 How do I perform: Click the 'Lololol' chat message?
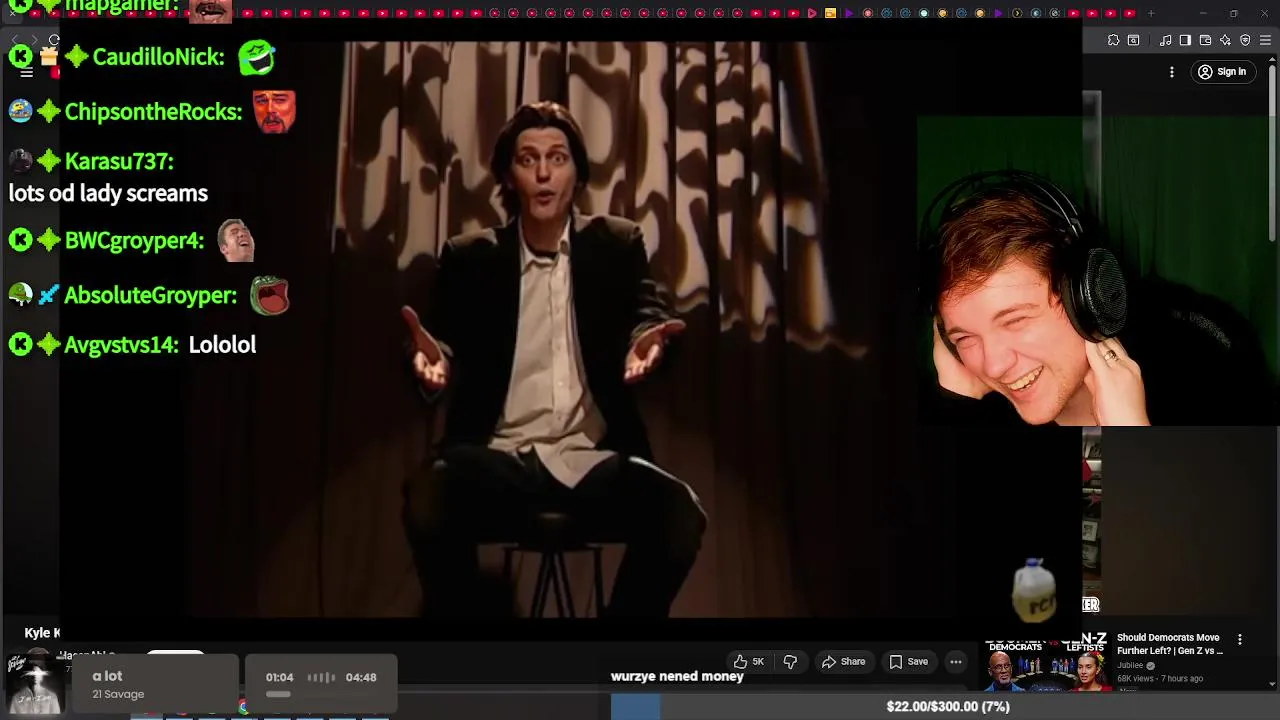(x=222, y=345)
